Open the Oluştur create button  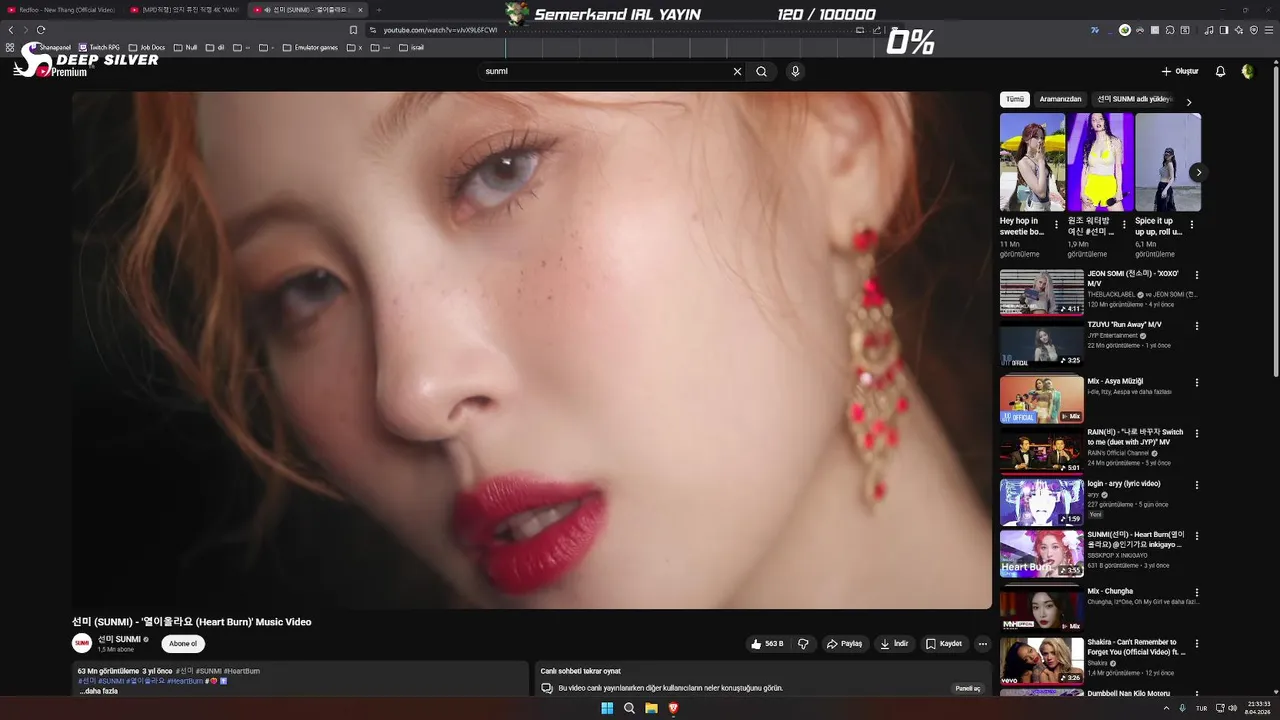1180,71
